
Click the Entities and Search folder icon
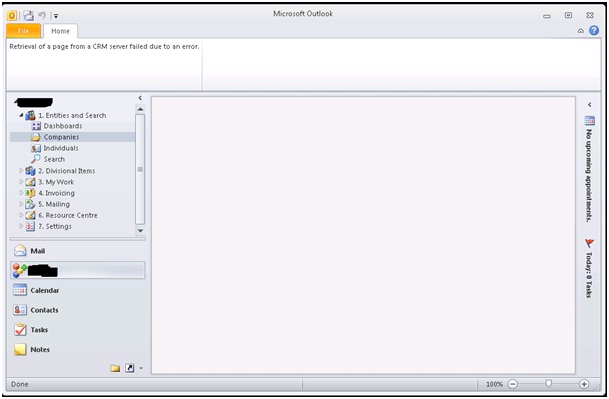pos(30,115)
